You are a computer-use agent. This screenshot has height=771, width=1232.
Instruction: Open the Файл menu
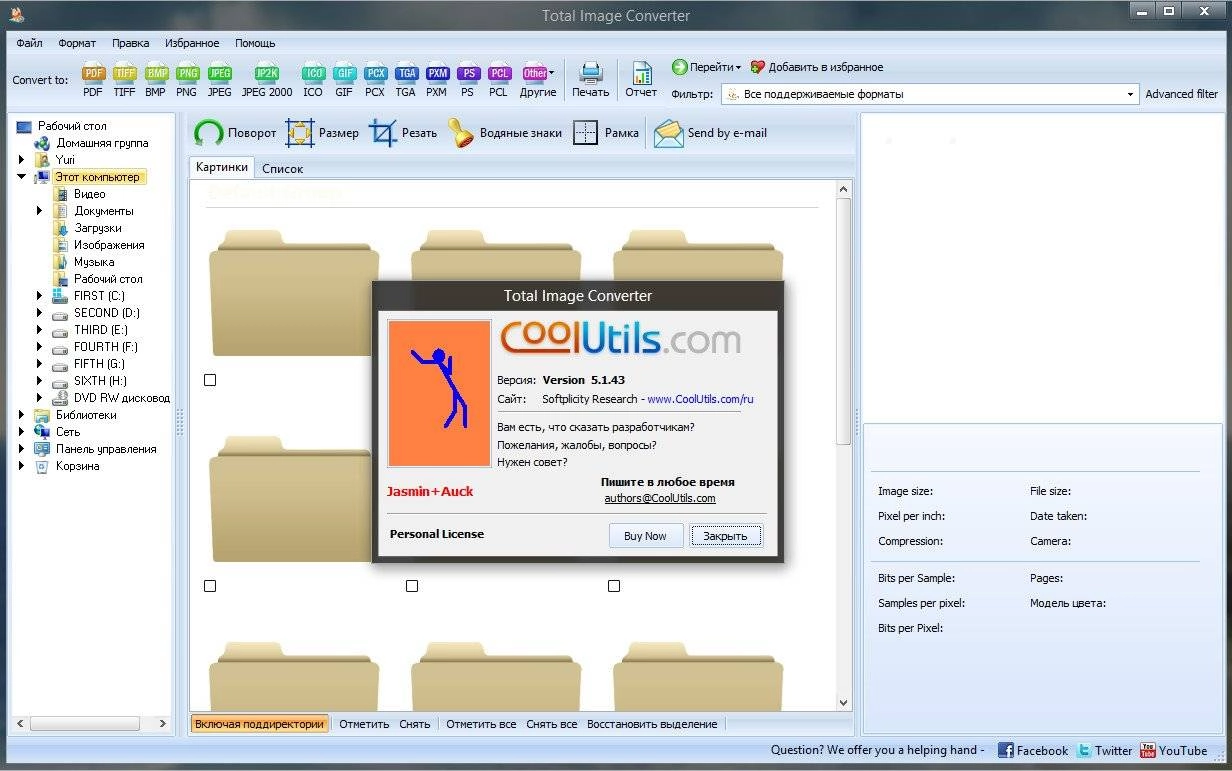[x=29, y=43]
